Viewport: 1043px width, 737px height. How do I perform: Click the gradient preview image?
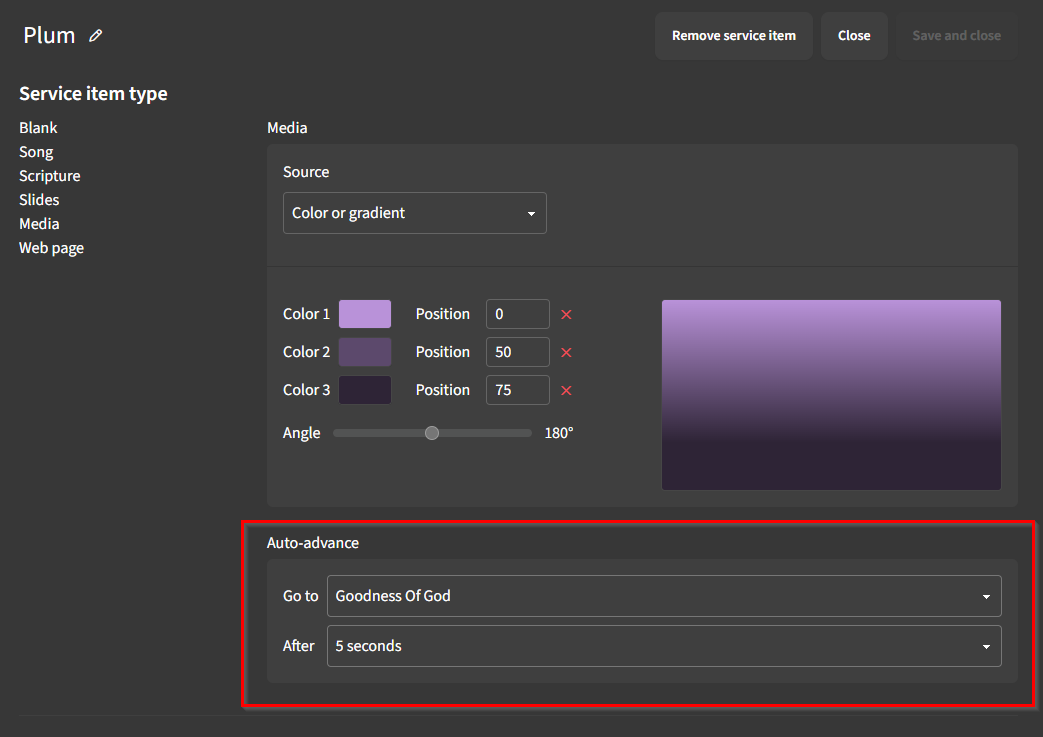click(831, 394)
